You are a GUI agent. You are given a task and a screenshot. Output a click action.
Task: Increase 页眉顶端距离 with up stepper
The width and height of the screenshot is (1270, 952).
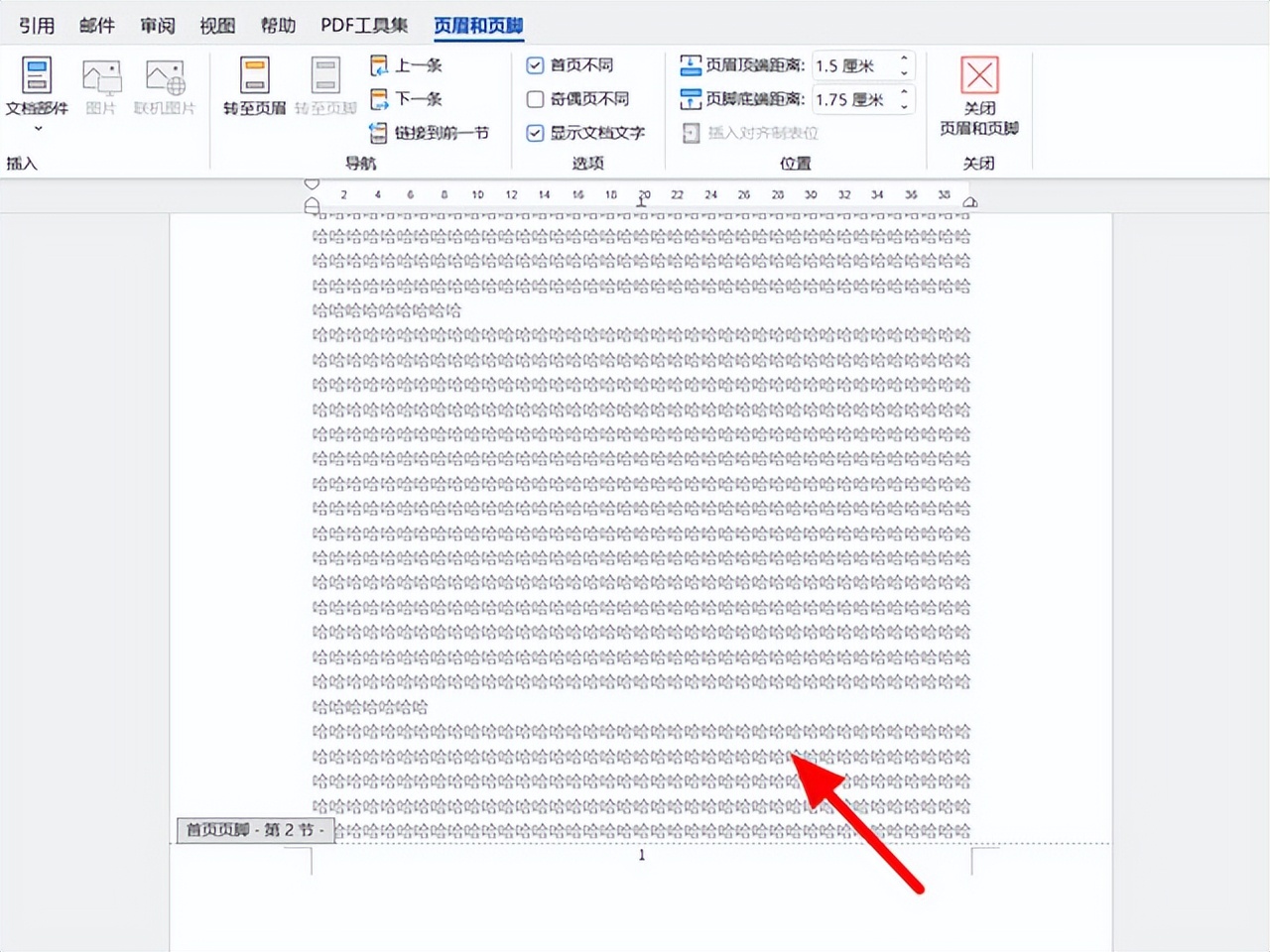click(903, 59)
